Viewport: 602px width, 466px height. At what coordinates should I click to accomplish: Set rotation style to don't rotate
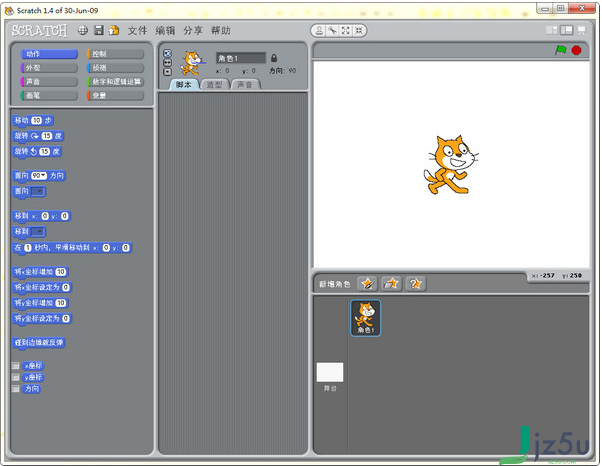[167, 72]
